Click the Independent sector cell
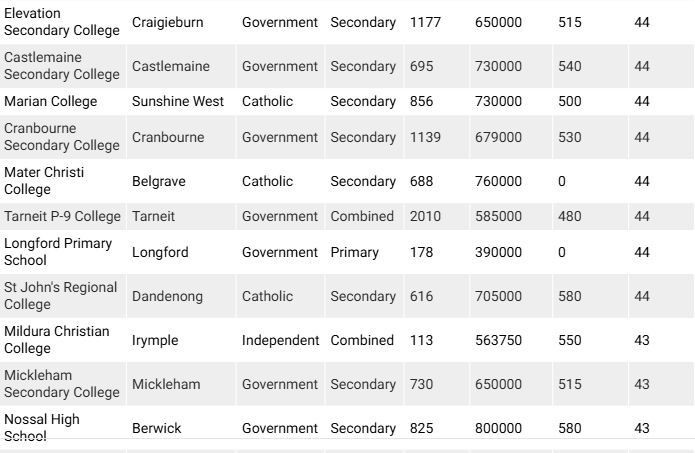The width and height of the screenshot is (695, 453). 281,340
